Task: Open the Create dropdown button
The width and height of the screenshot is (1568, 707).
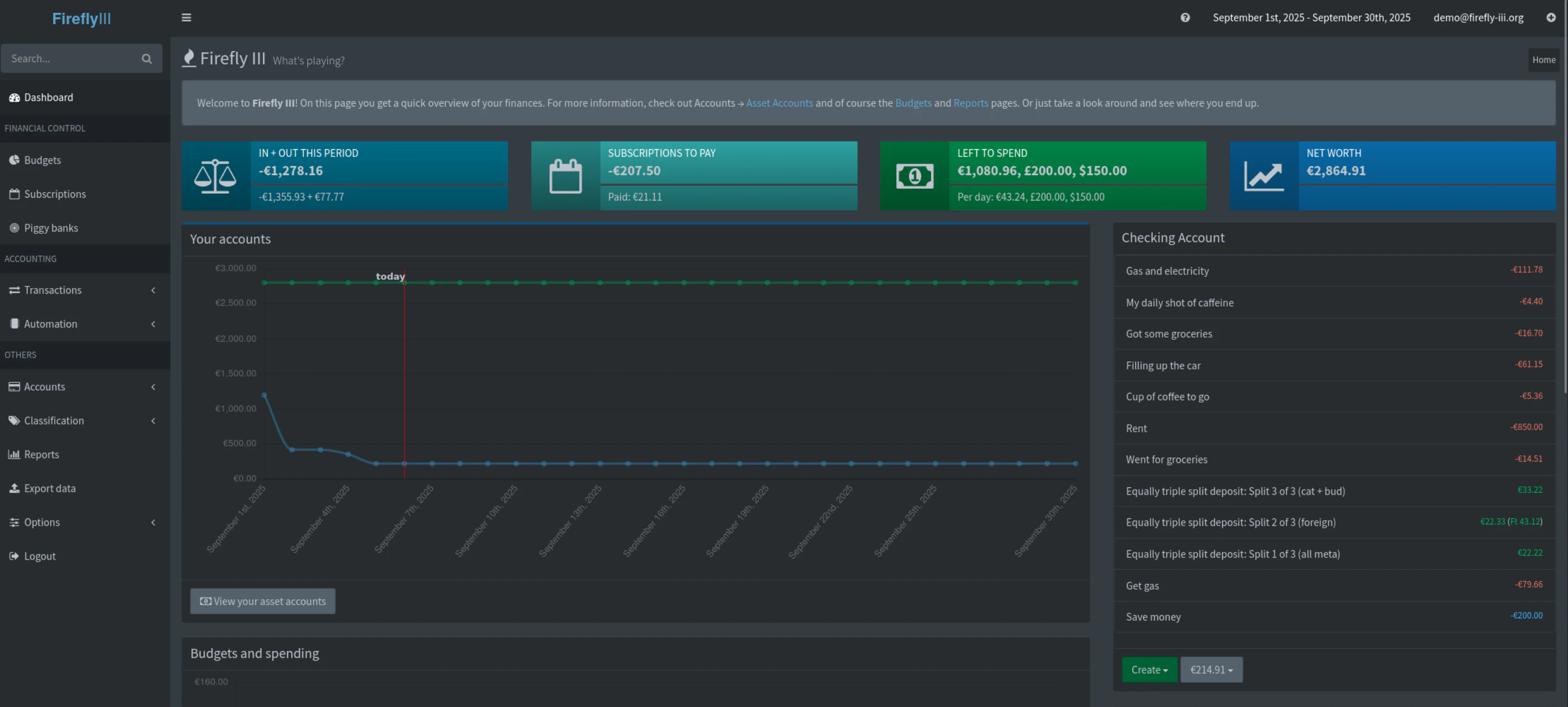Action: 1149,669
